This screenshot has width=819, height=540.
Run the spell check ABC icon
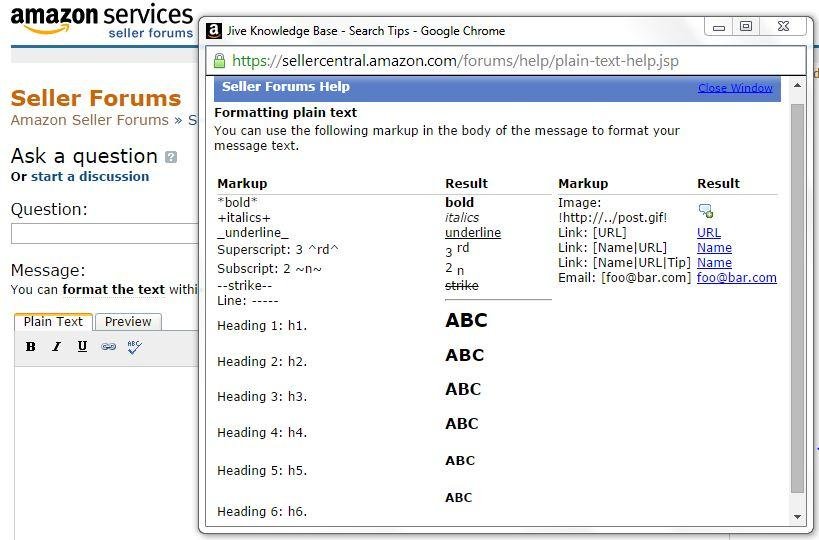[x=134, y=347]
